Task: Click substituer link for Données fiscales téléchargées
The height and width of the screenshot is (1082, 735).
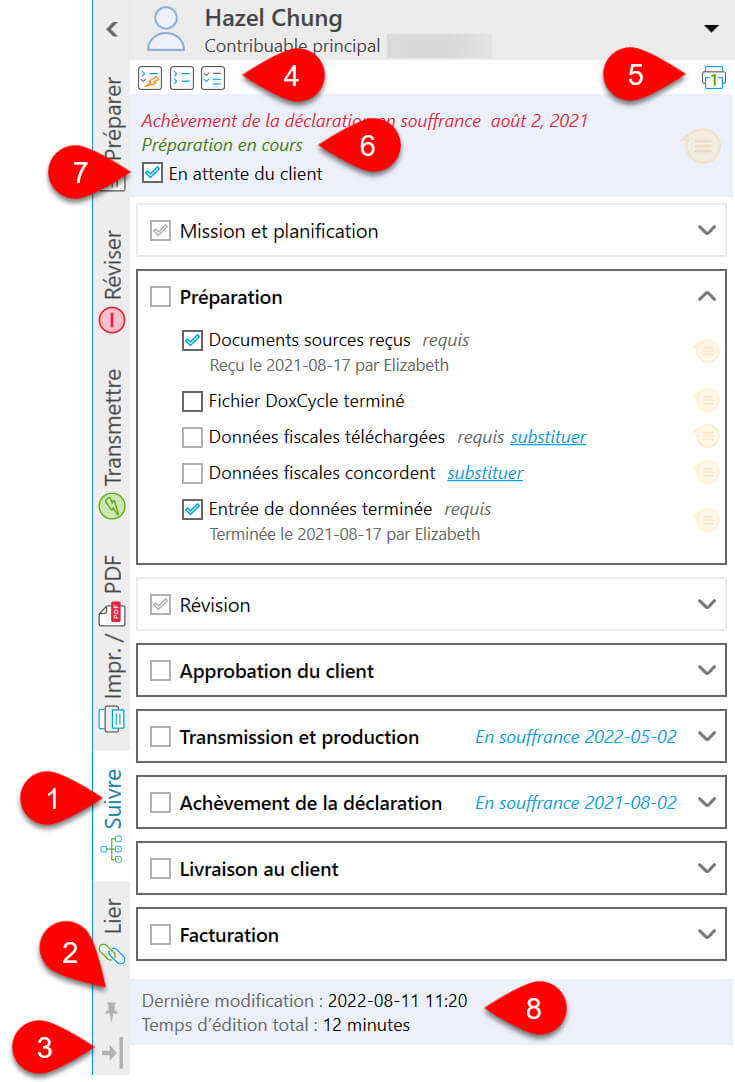Action: click(x=549, y=437)
